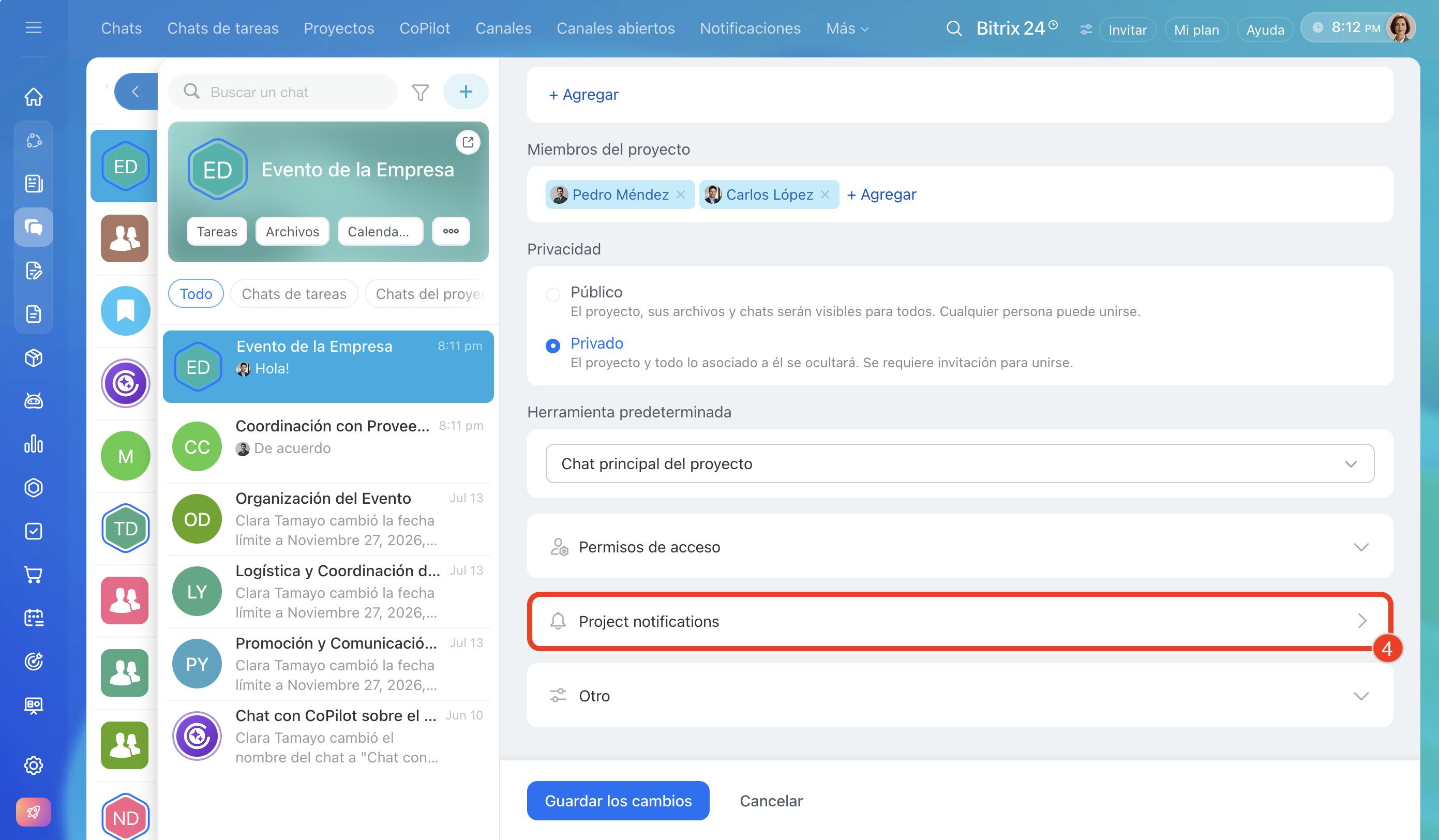This screenshot has height=840, width=1439.
Task: Select the Público privacy option
Action: [553, 295]
